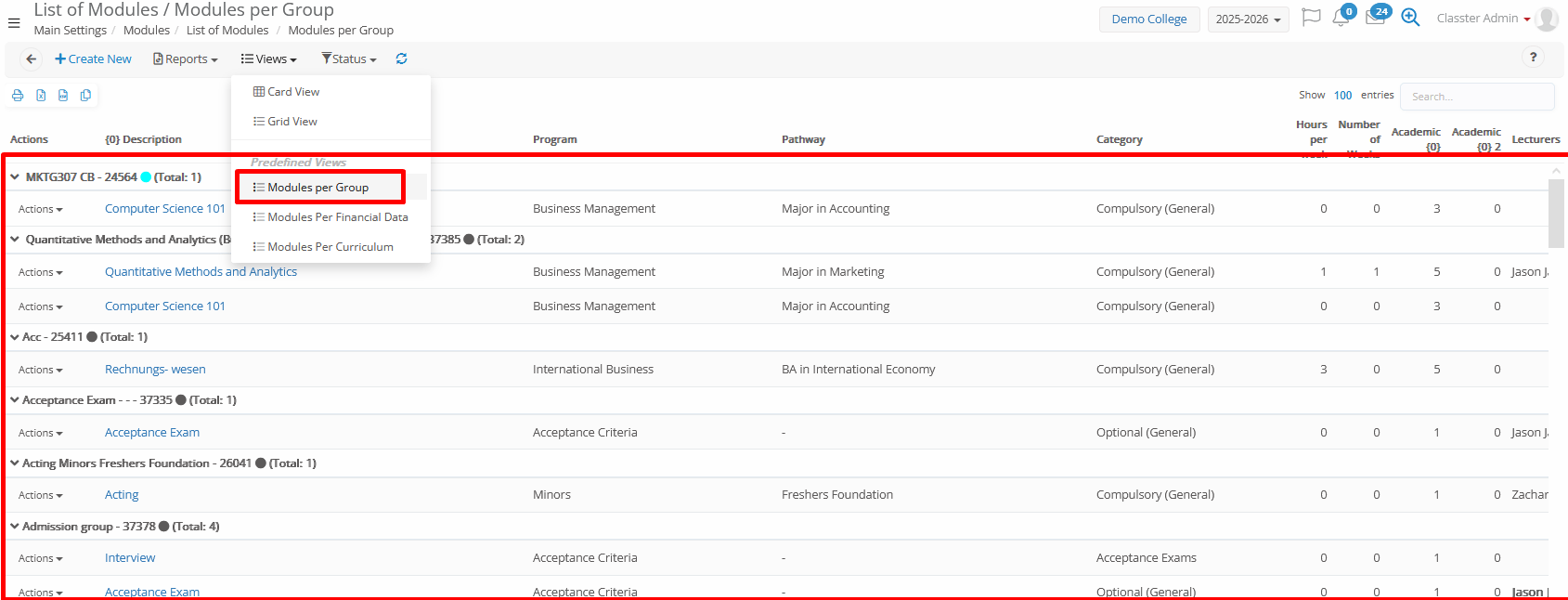The width and height of the screenshot is (1568, 600).
Task: Refresh the modules list
Action: [x=401, y=59]
